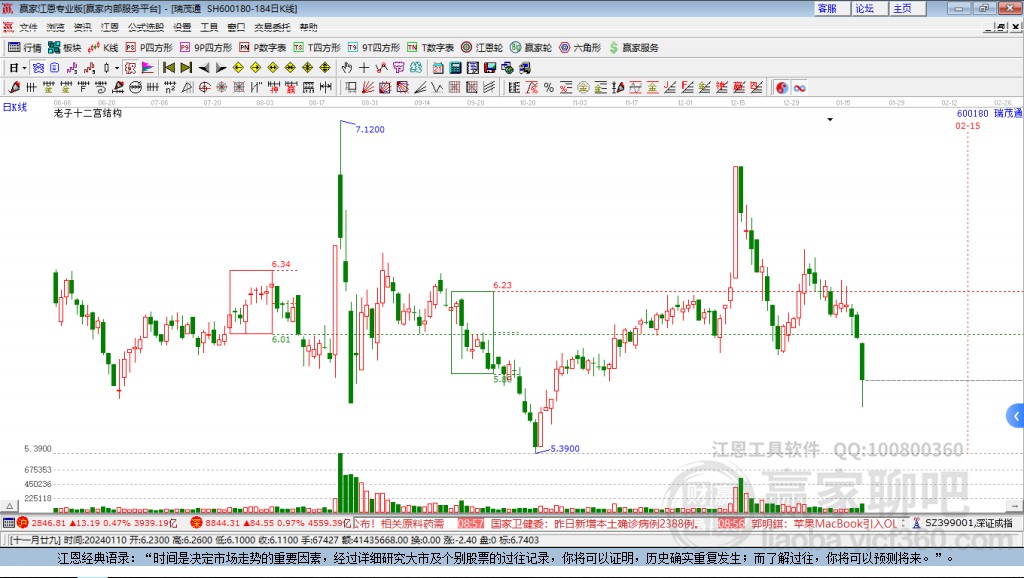The image size is (1024, 578).
Task: Open the 行情 quotes view
Action: (24, 48)
